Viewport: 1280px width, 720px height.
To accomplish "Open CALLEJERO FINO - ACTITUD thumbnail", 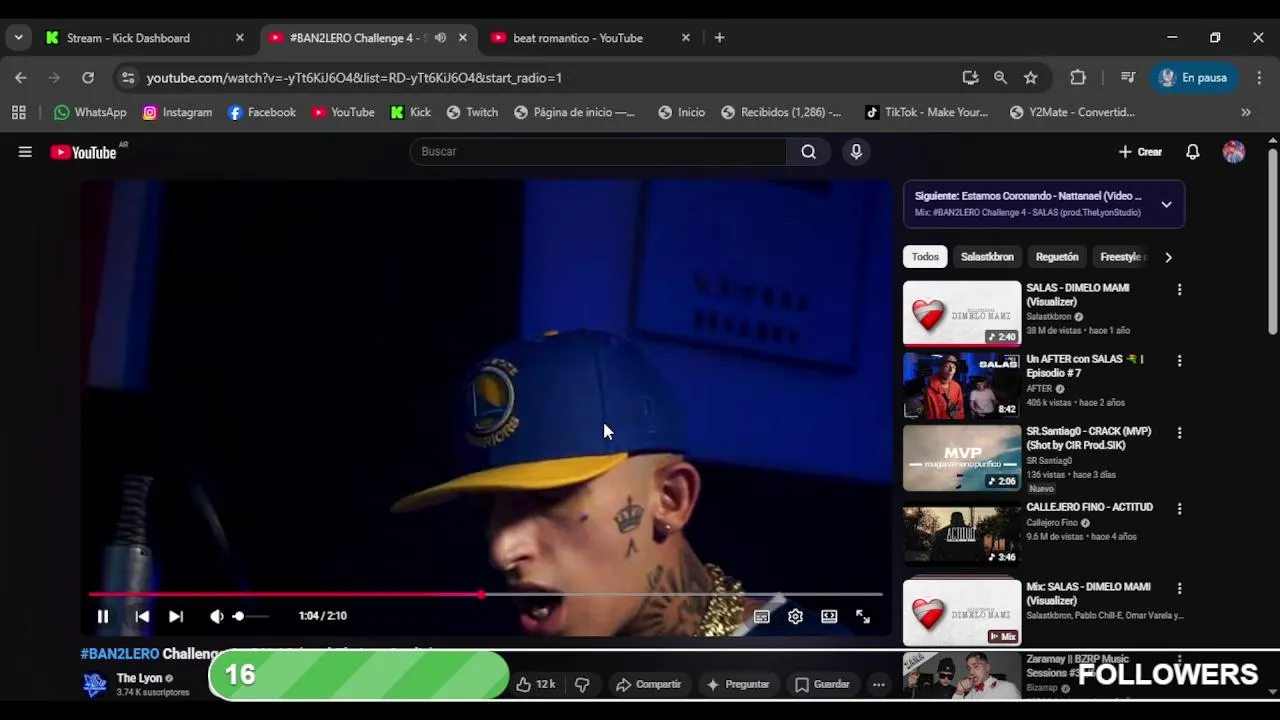I will (962, 534).
